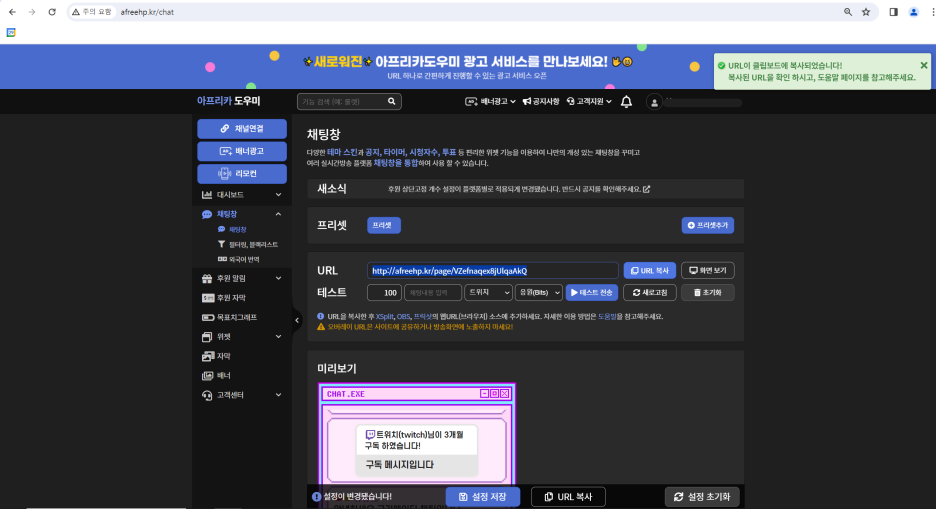Image resolution: width=936 pixels, height=509 pixels.
Task: Collapse the sidebar with arrow handle
Action: click(297, 320)
